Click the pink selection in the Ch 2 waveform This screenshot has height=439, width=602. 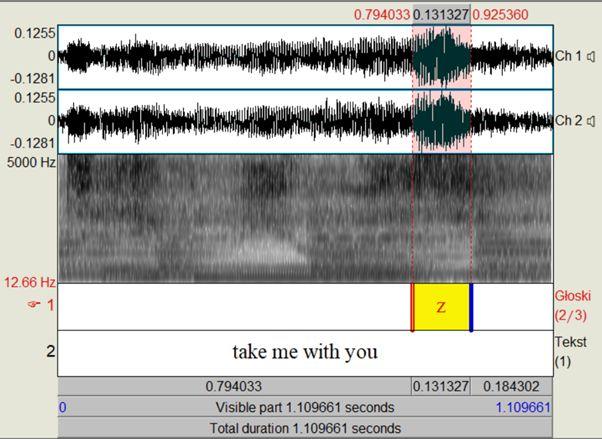[x=441, y=121]
